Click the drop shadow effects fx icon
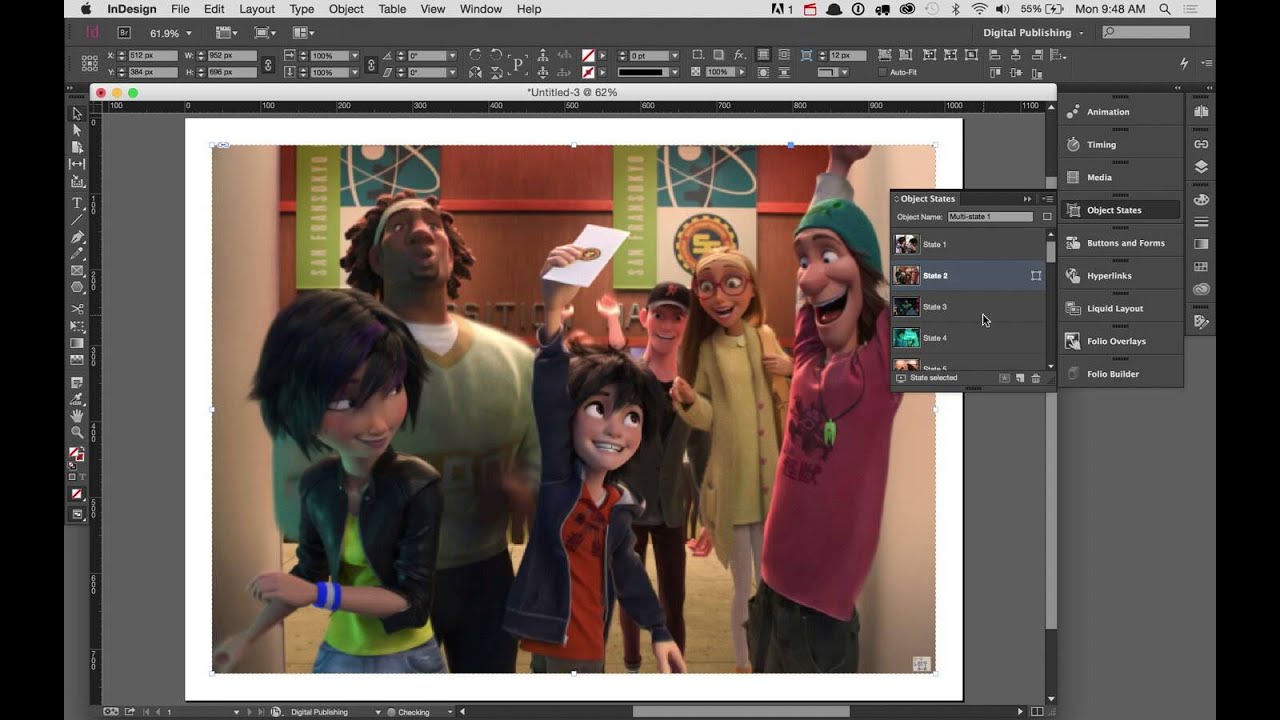This screenshot has width=1280, height=720. 739,55
